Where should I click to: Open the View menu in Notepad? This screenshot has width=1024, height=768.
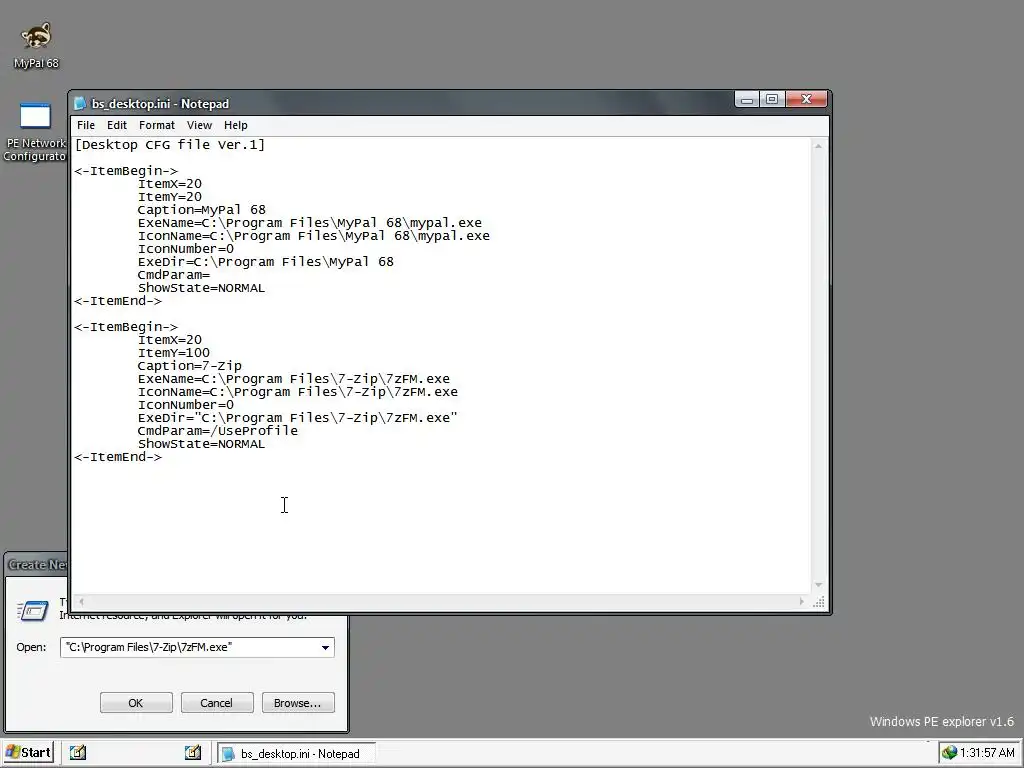click(x=199, y=125)
